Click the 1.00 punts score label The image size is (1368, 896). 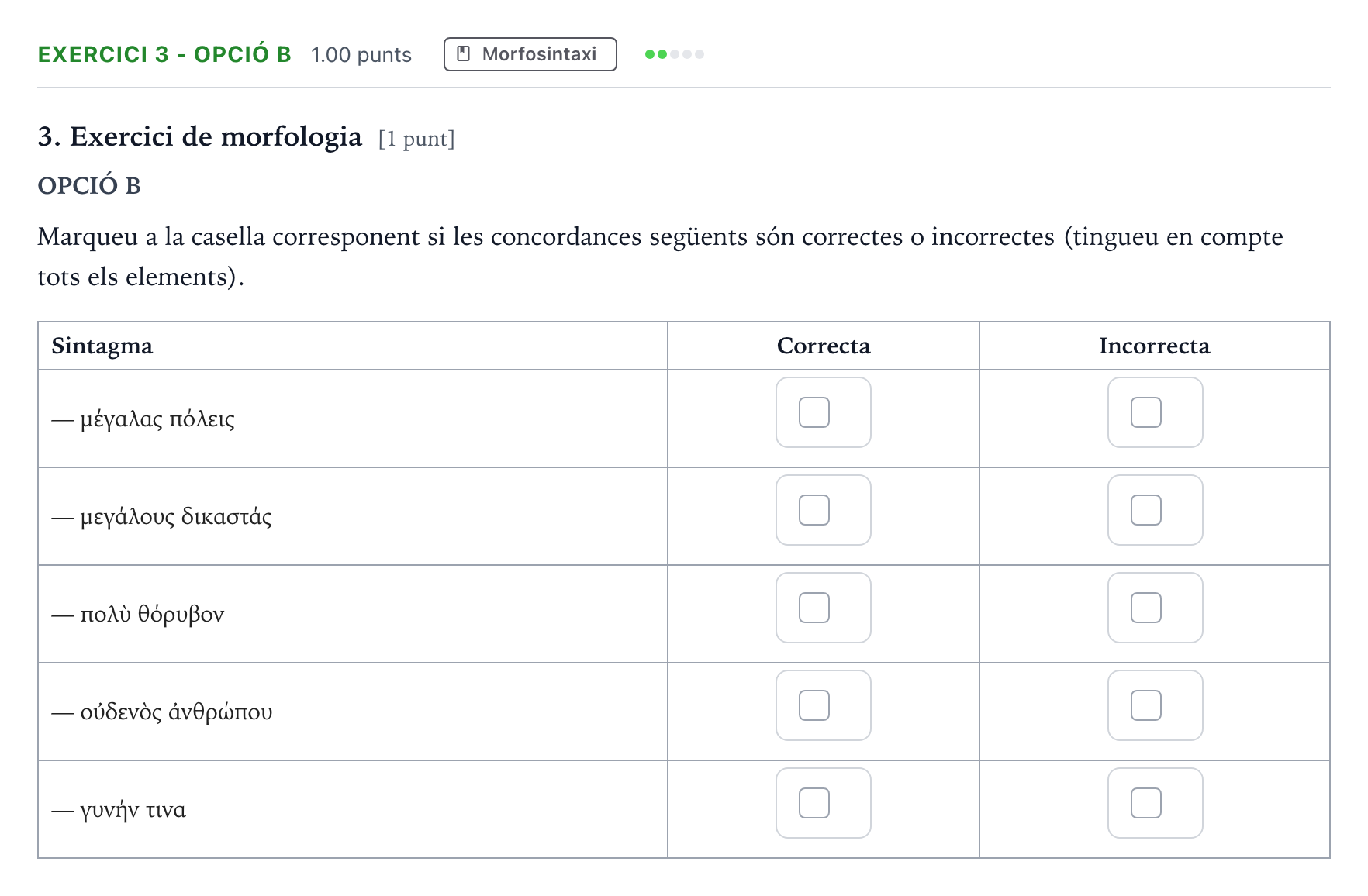coord(361,55)
